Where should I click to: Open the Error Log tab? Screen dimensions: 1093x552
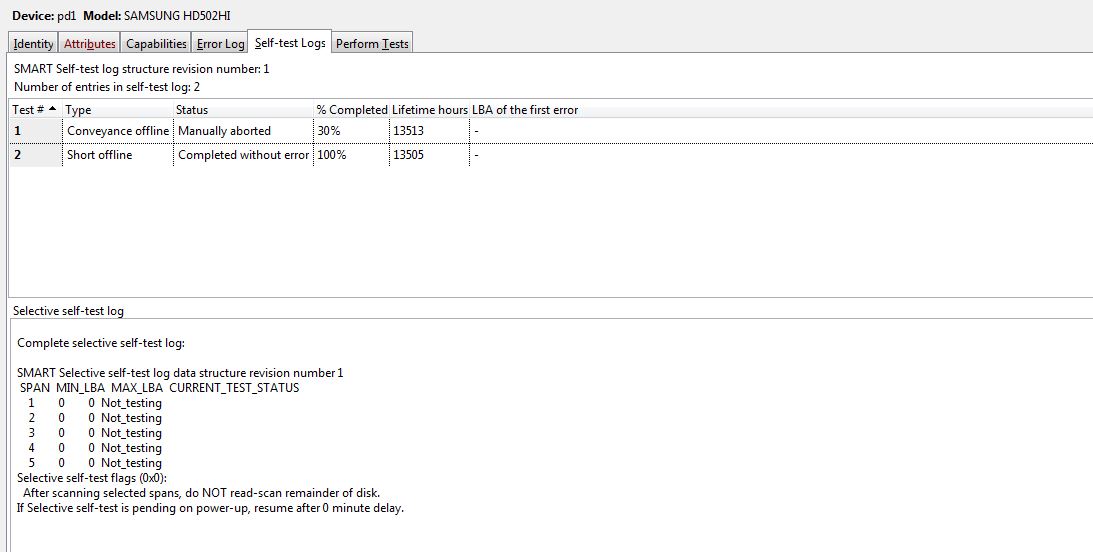coord(220,43)
